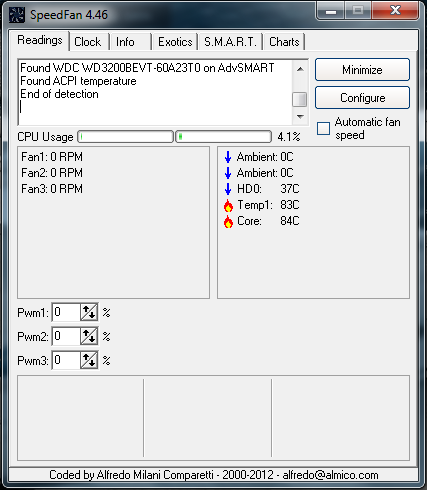Click the Pwm3 up/down spinner arrows
The width and height of the screenshot is (427, 490).
(89, 360)
